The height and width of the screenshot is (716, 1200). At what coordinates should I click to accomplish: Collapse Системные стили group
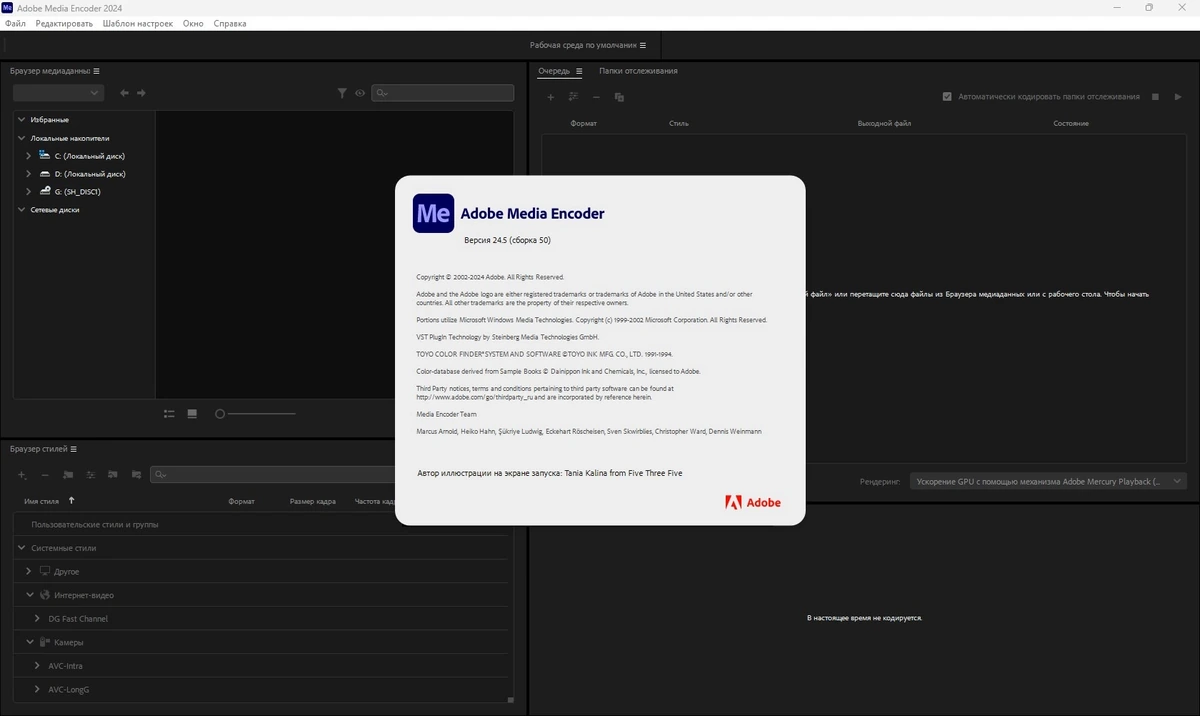click(x=21, y=548)
